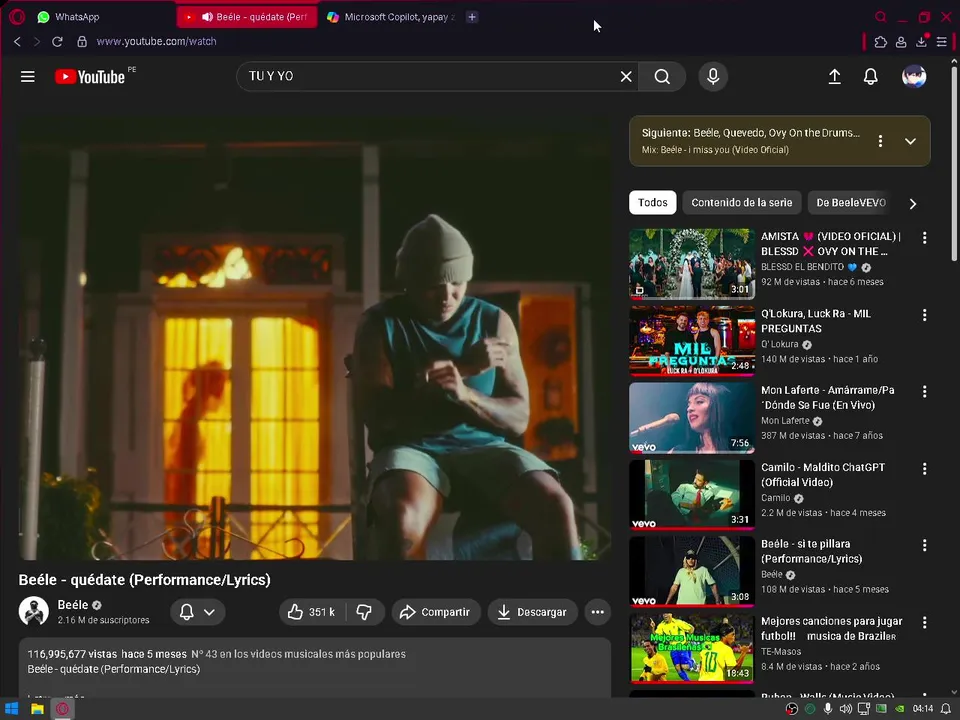Image resolution: width=960 pixels, height=720 pixels.
Task: Open more actions ellipsis under video
Action: point(598,612)
